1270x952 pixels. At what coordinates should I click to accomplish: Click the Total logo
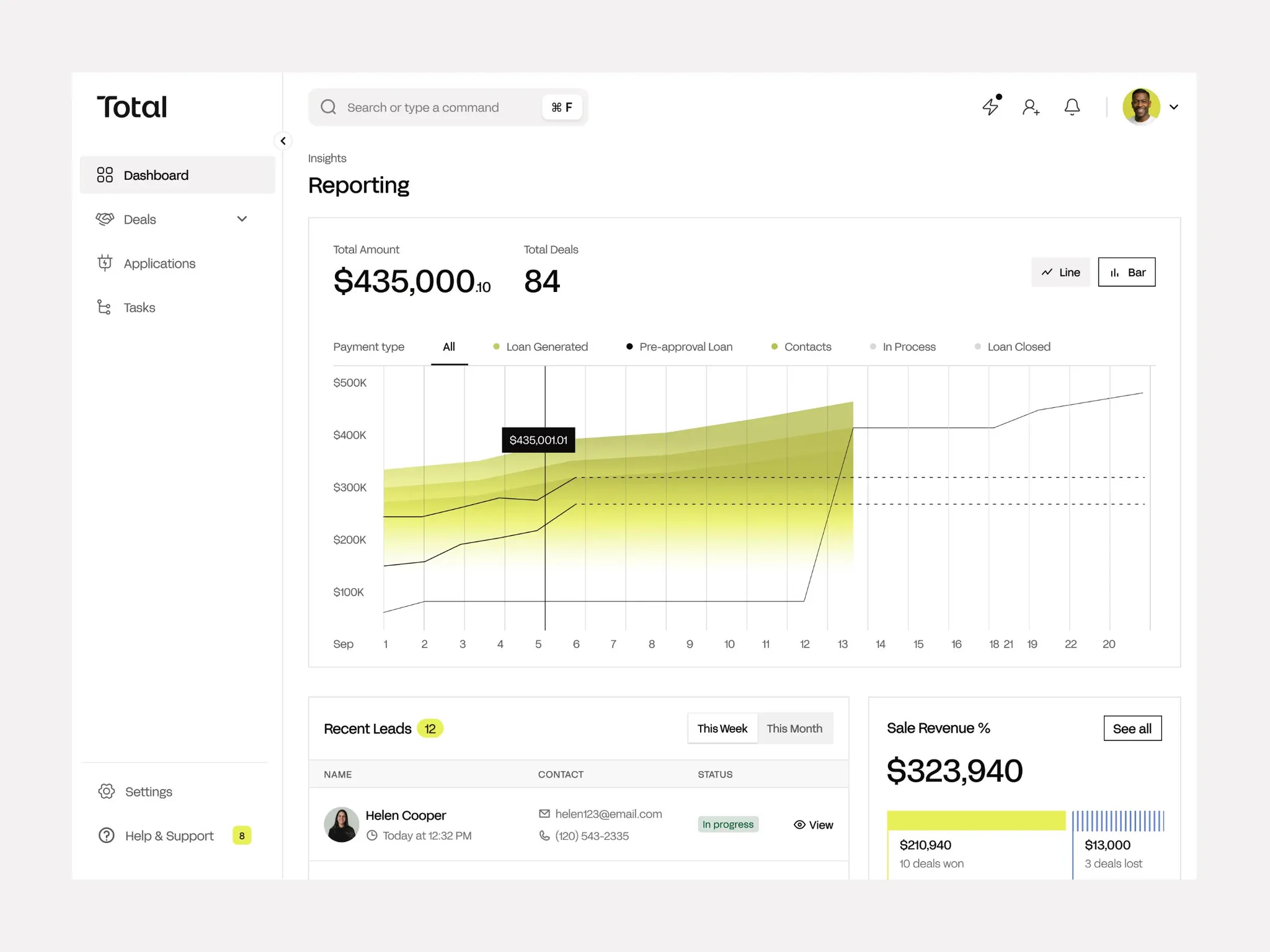pyautogui.click(x=132, y=107)
